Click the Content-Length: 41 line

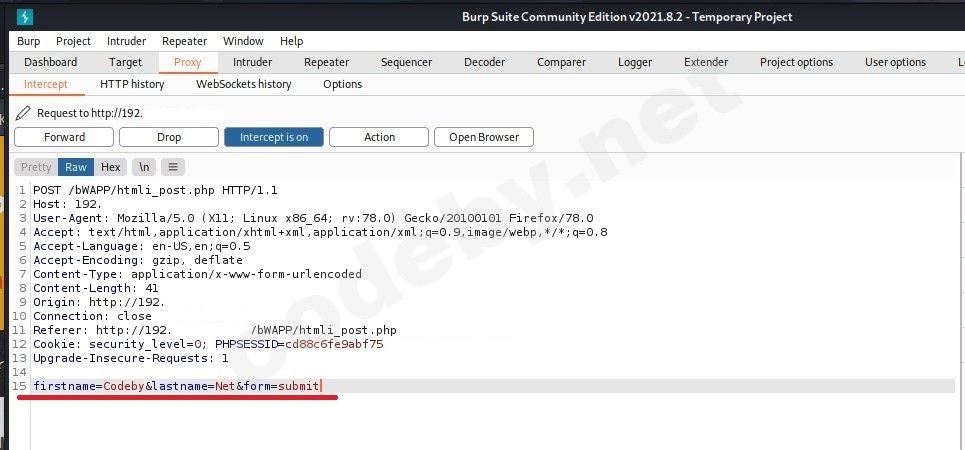pos(95,288)
